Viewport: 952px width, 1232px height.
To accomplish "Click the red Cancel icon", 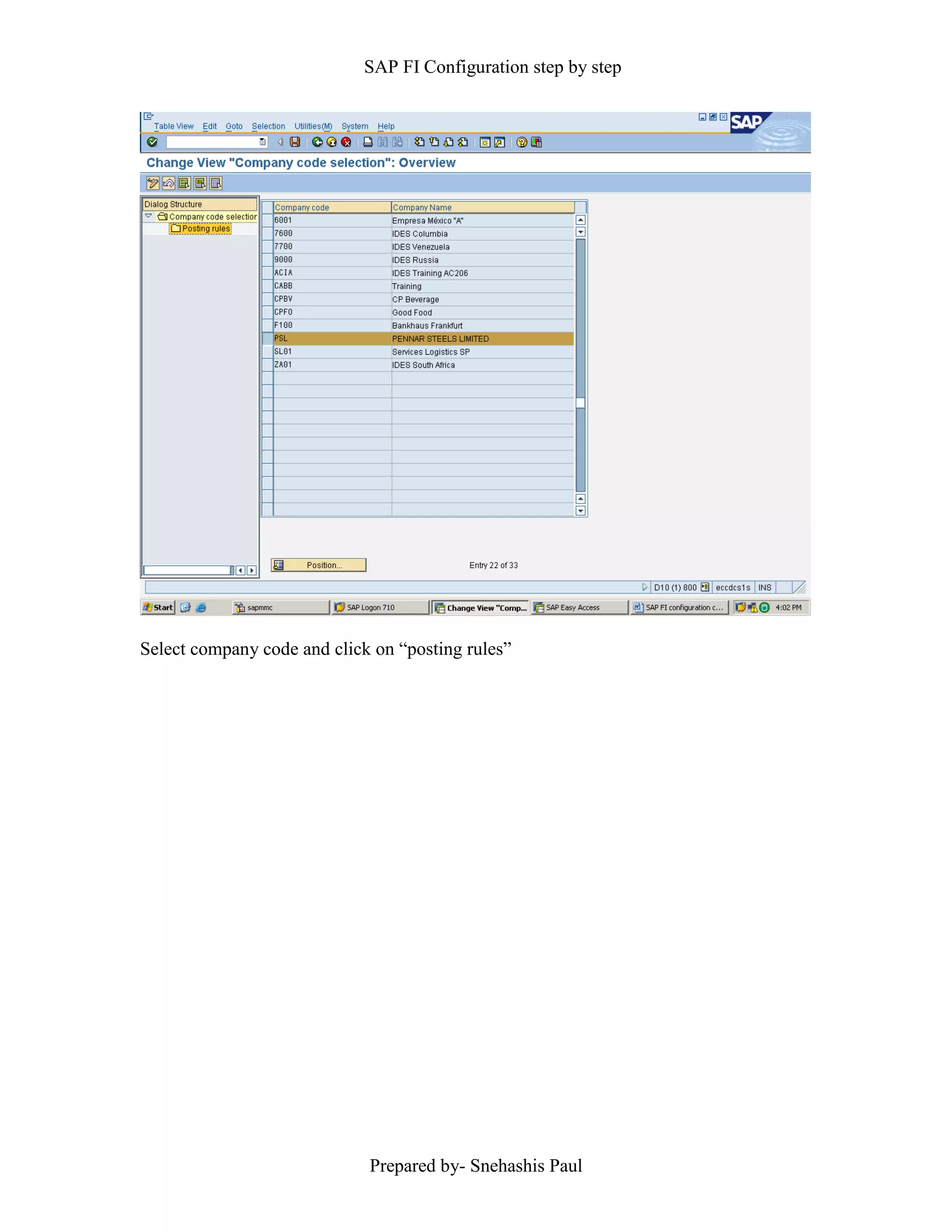I will (346, 142).
